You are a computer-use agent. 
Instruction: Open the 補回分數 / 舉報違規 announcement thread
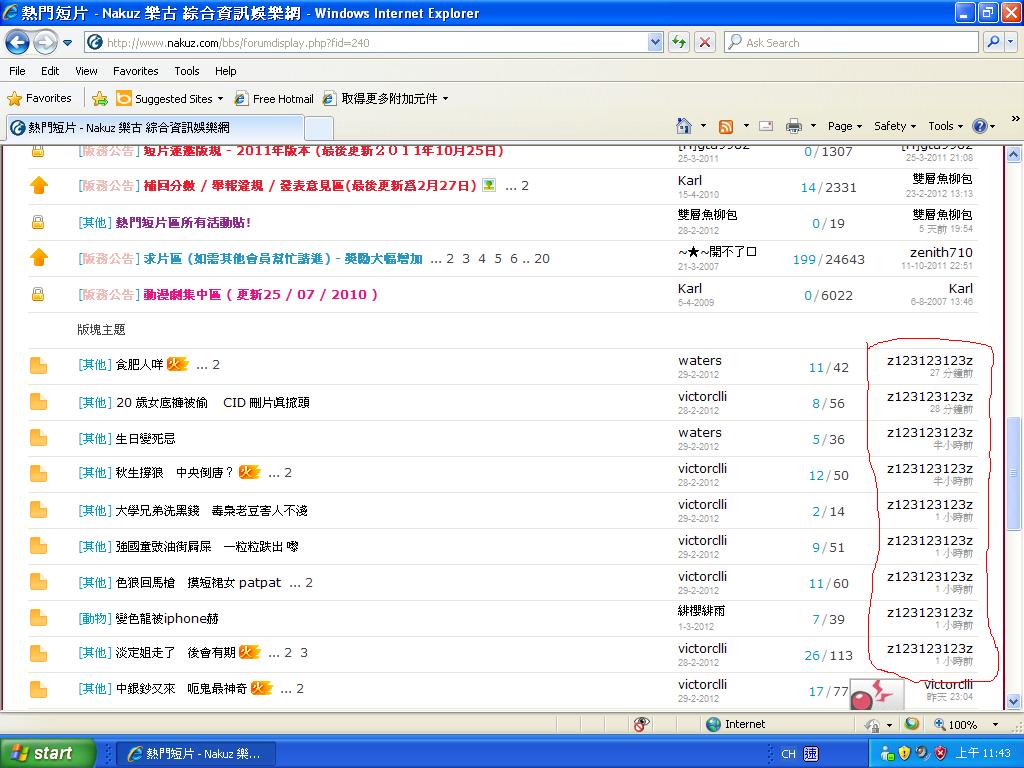(x=310, y=186)
